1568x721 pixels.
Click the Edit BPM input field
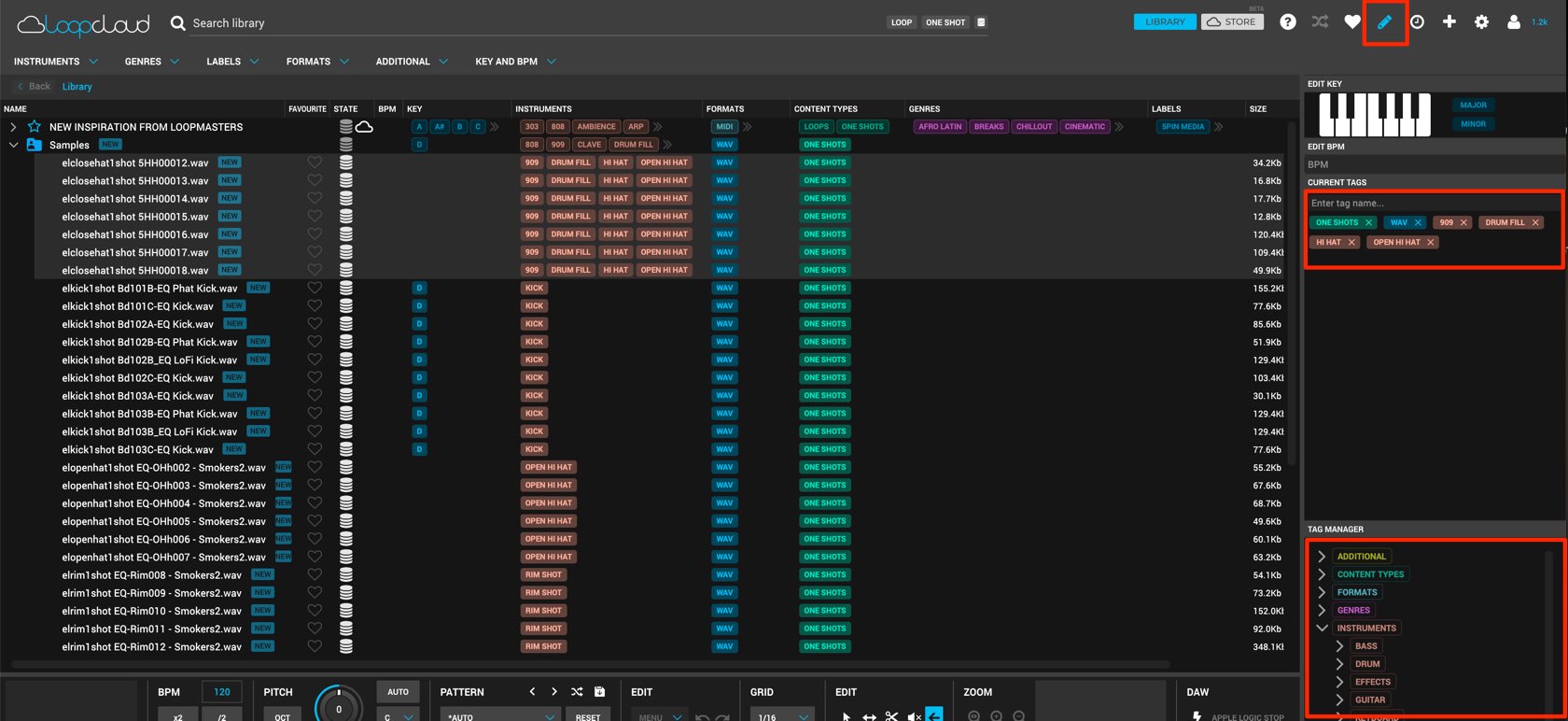pyautogui.click(x=1435, y=164)
